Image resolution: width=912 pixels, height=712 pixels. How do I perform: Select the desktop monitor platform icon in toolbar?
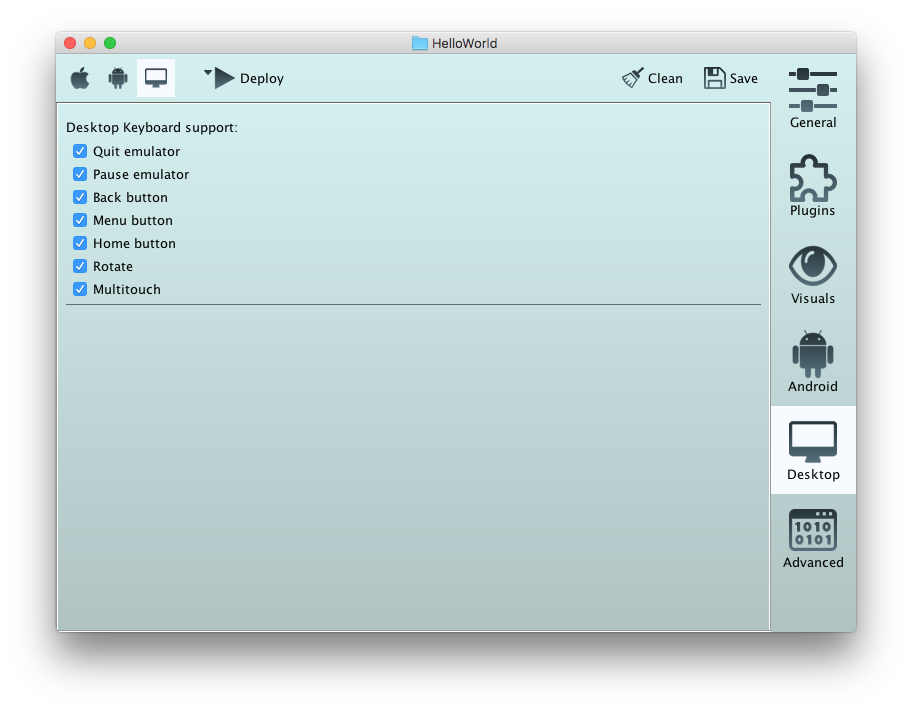(156, 78)
